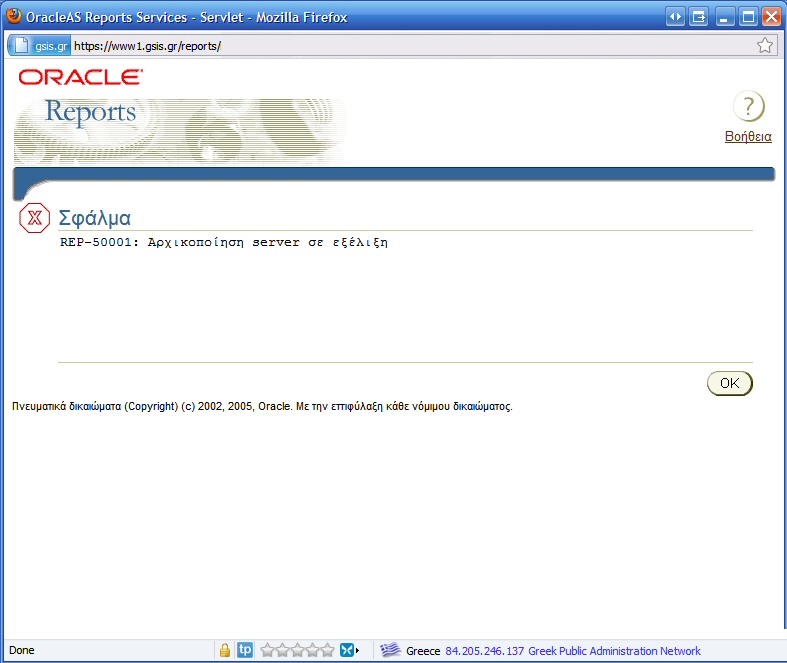Click the red error X icon
Screen dimensions: 787x663
[34, 218]
